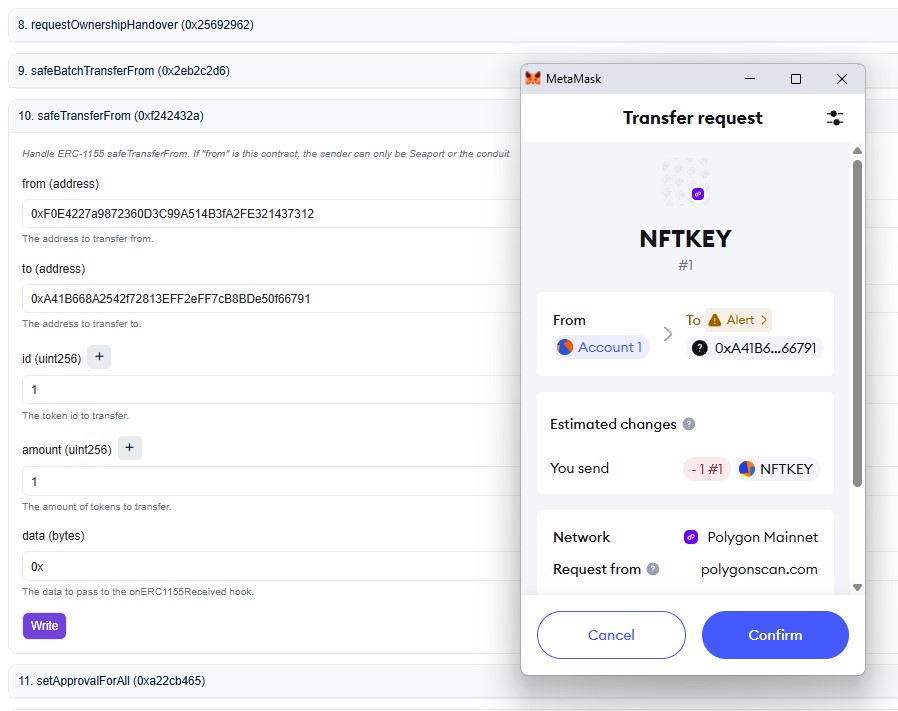This screenshot has height=711, width=898.
Task: Click the purple Write button
Action: 44,626
